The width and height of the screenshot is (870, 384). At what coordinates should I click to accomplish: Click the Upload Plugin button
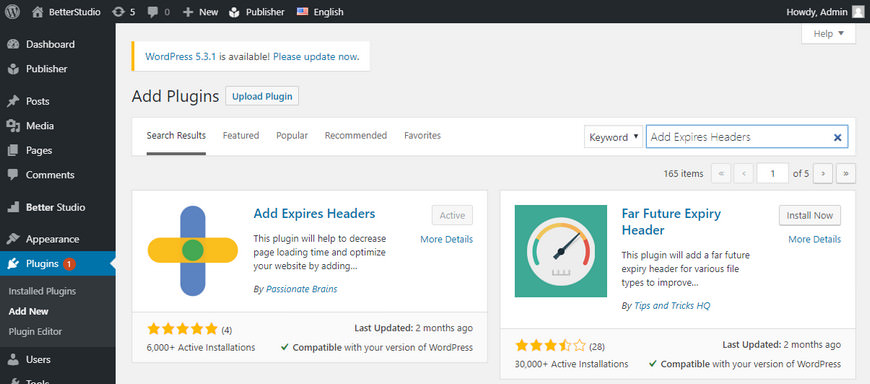pyautogui.click(x=262, y=96)
